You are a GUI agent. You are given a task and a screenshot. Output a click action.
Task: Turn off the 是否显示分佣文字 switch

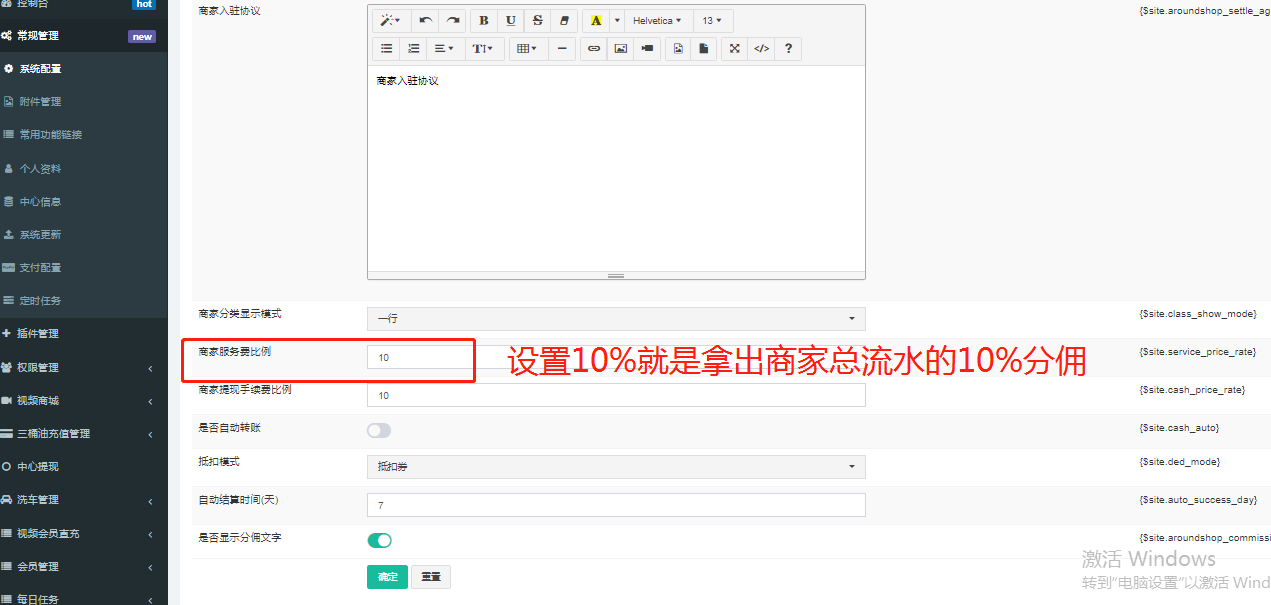click(379, 540)
